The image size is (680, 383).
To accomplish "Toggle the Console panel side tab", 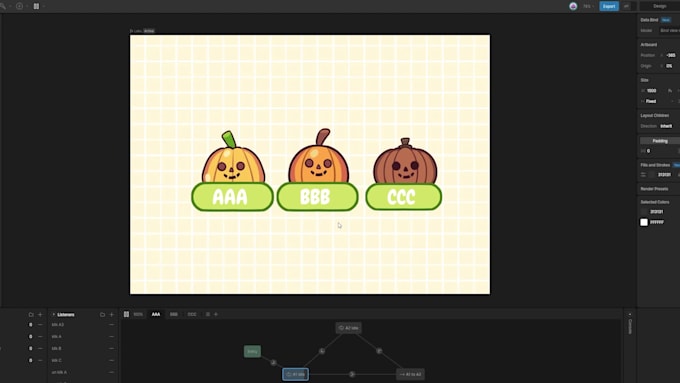I will (630, 324).
